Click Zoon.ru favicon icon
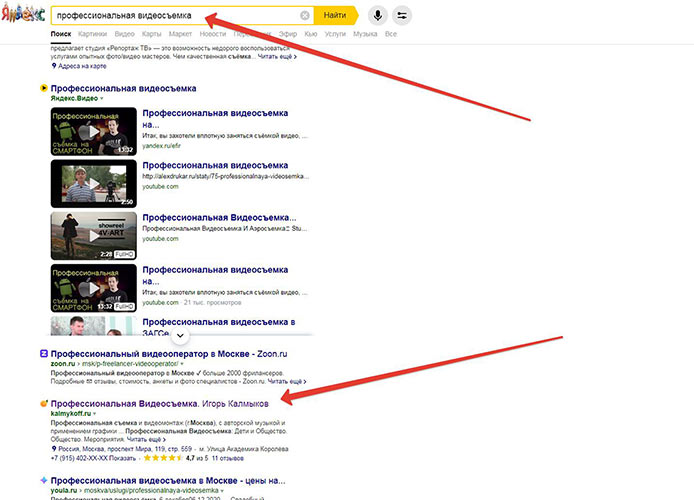Image resolution: width=694 pixels, height=500 pixels. [x=44, y=354]
